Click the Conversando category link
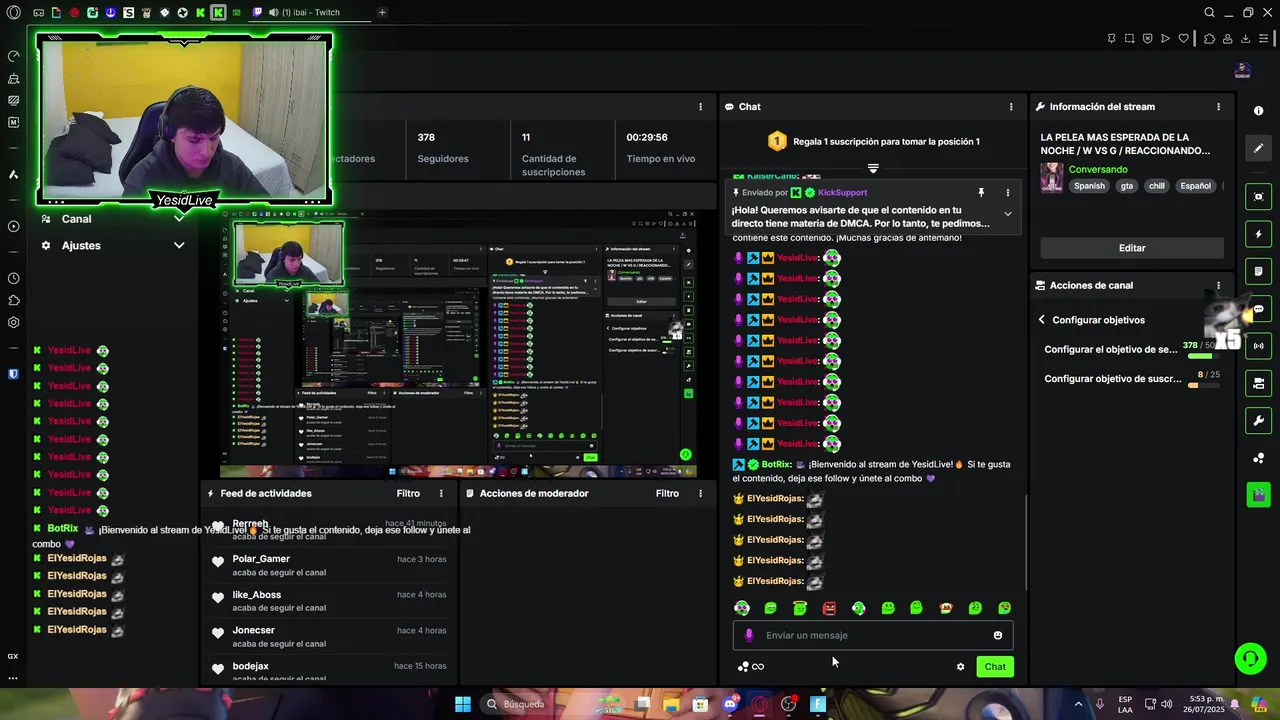This screenshot has width=1280, height=720. (1098, 170)
